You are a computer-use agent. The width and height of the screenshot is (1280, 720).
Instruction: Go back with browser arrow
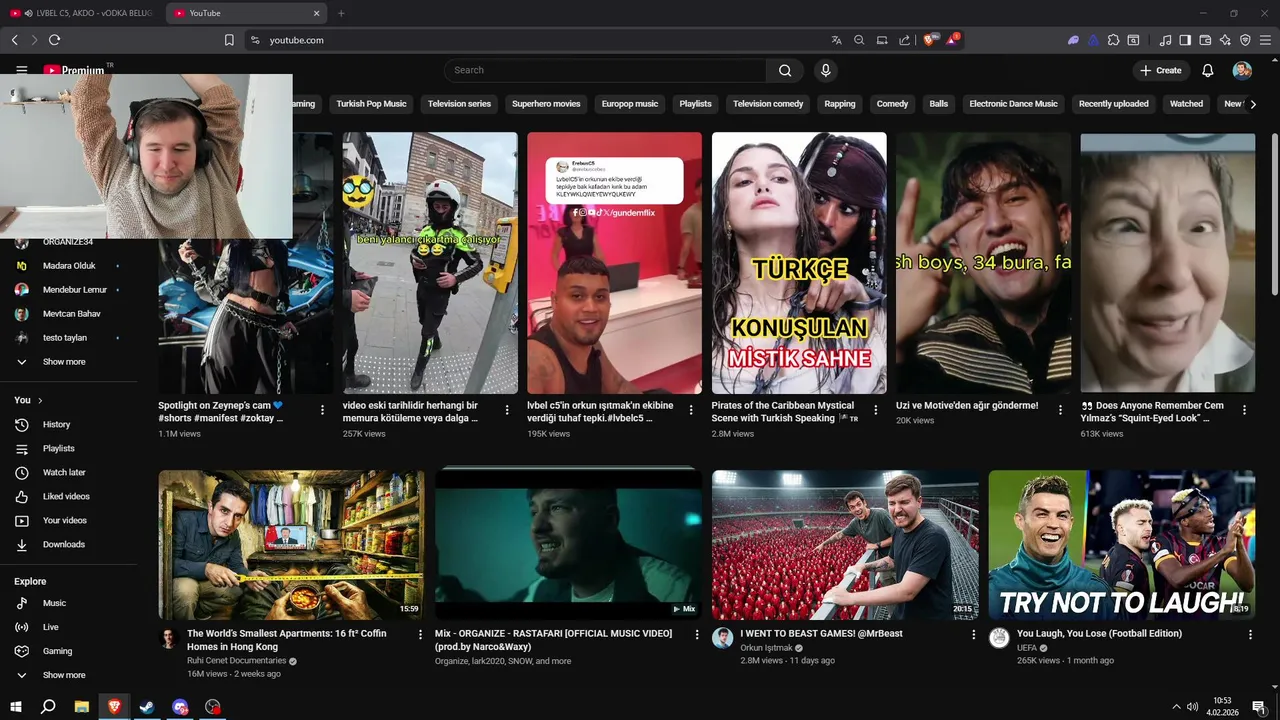(x=14, y=40)
